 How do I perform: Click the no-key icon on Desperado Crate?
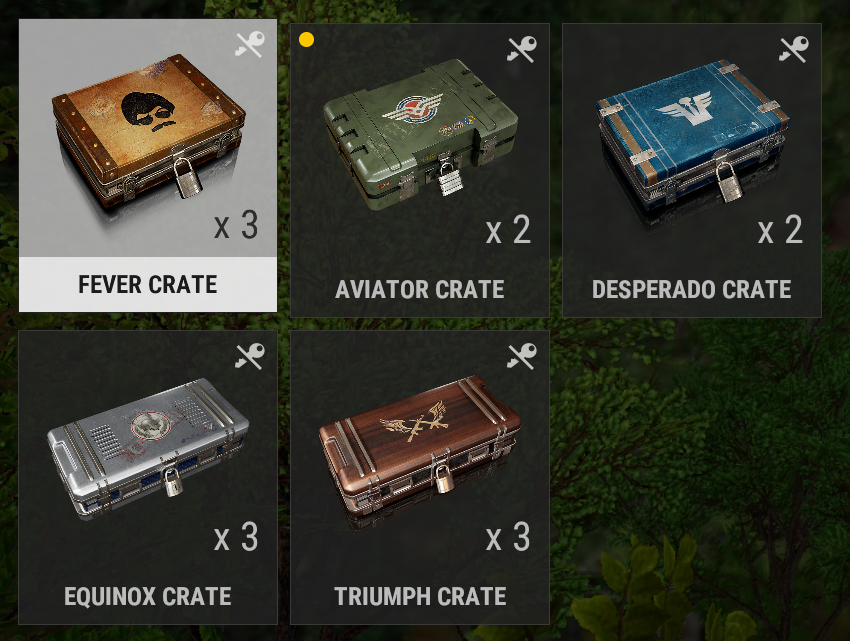coord(794,49)
